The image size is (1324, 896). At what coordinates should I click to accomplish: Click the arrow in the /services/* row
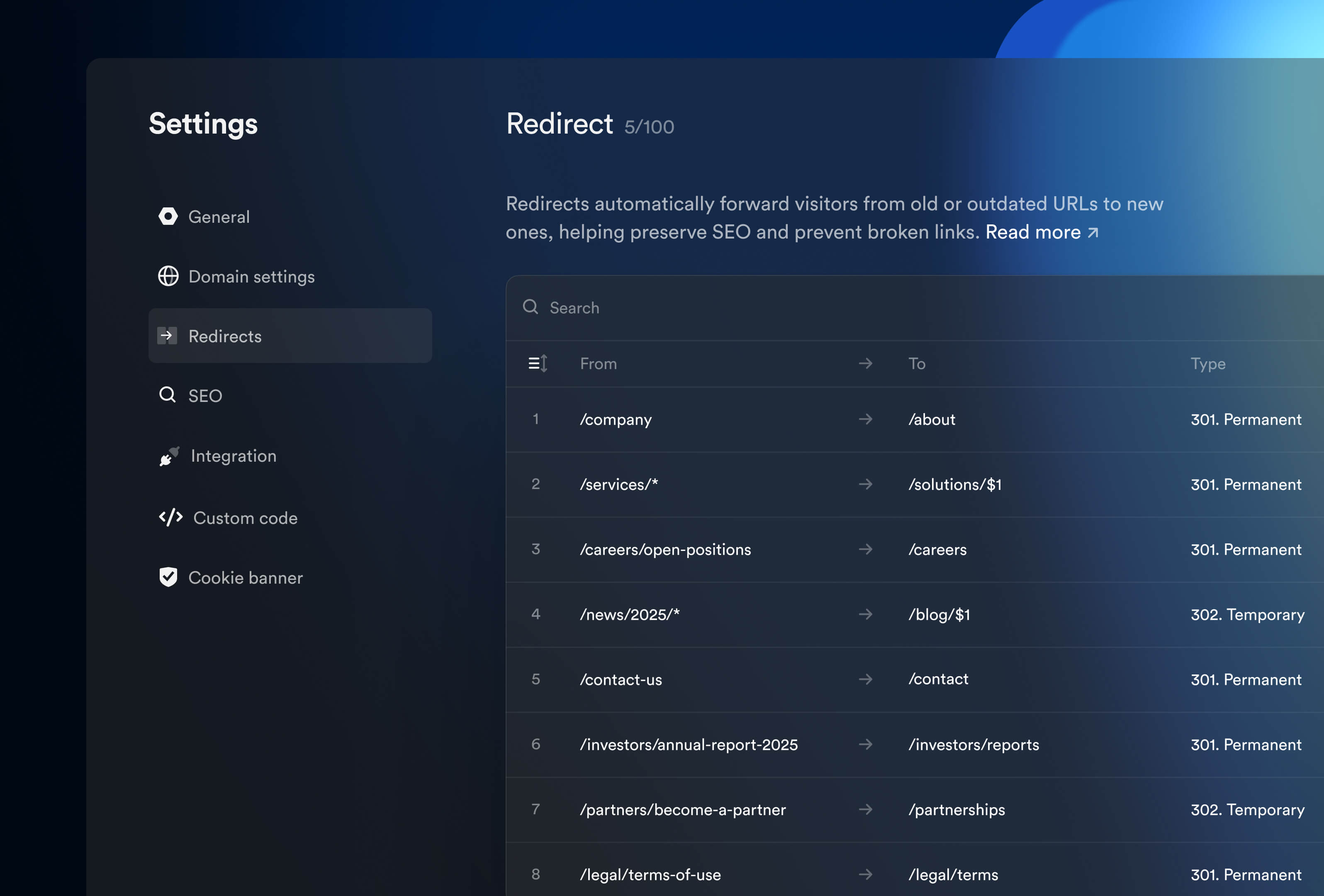pyautogui.click(x=865, y=484)
